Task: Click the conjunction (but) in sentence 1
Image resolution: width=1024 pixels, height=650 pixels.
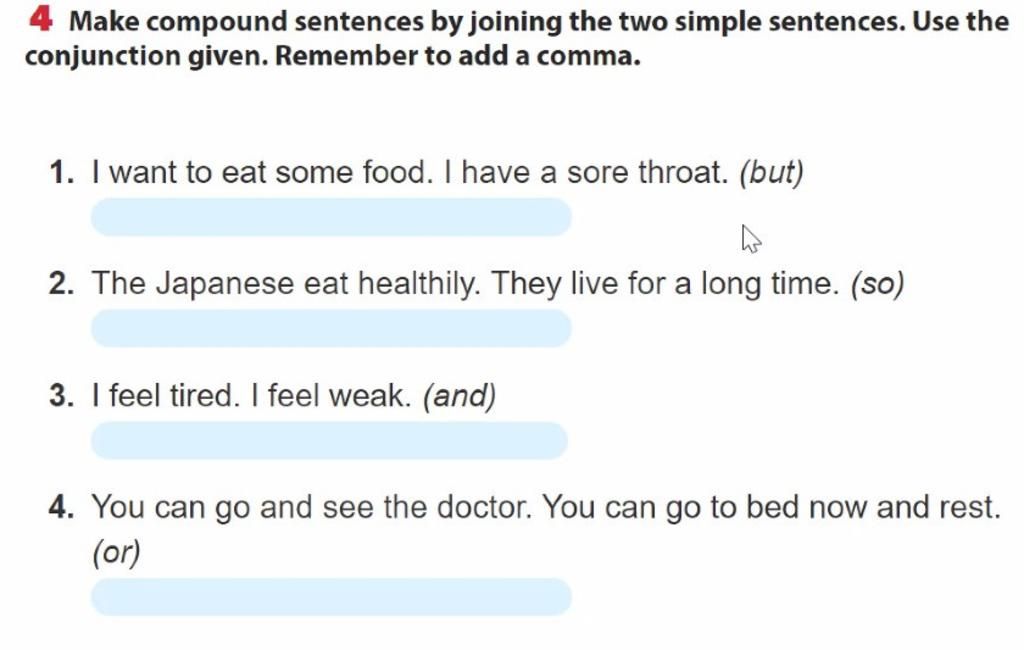Action: 771,172
